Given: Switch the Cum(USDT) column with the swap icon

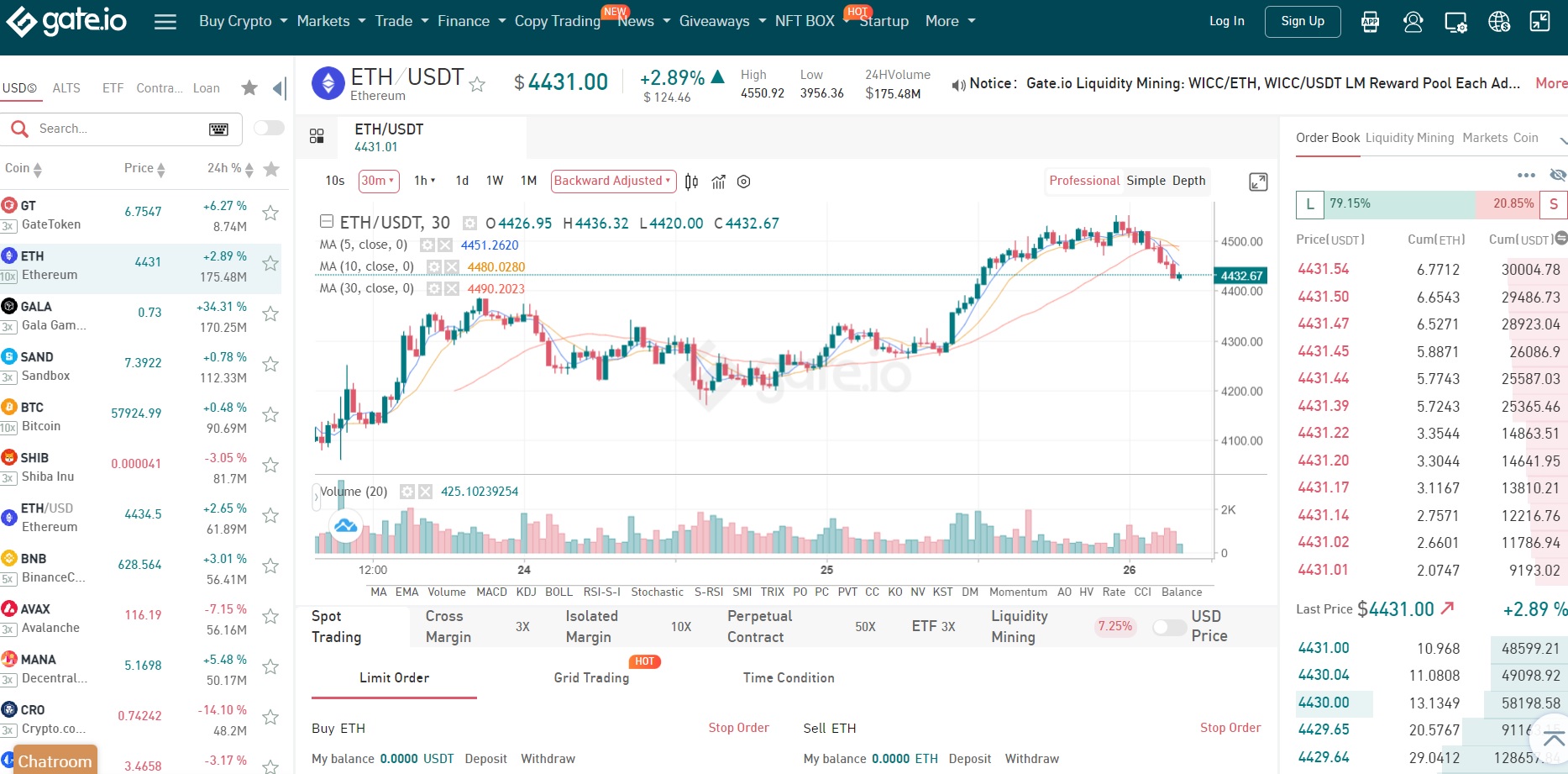Looking at the screenshot, I should coord(1560,239).
